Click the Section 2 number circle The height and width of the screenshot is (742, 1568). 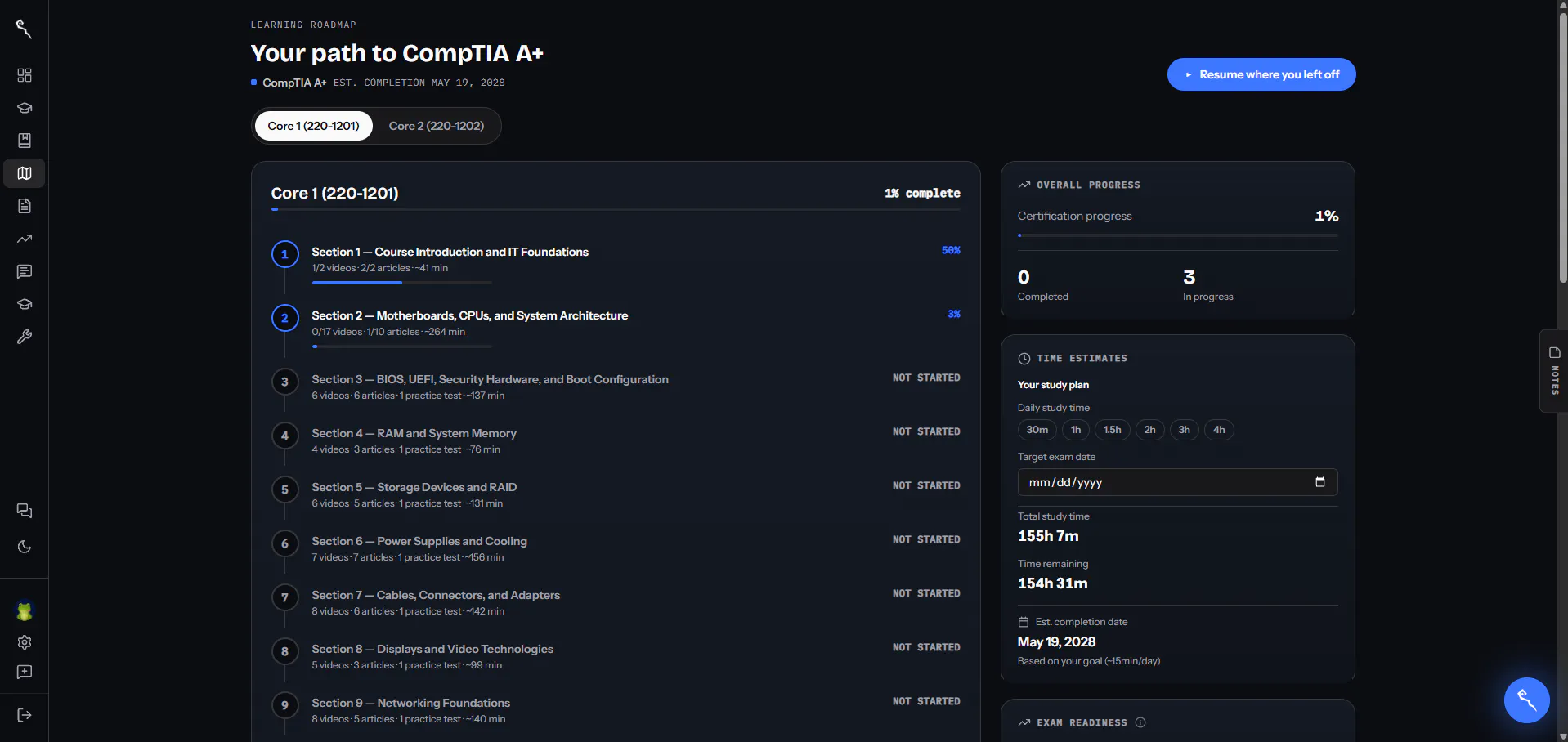(284, 318)
